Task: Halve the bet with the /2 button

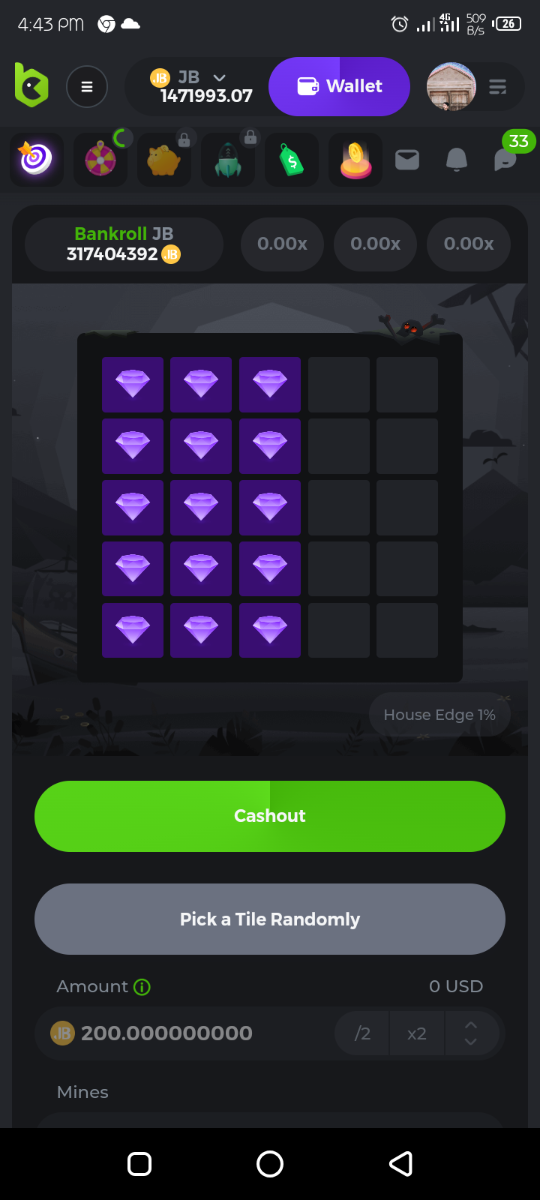Action: tap(363, 1033)
